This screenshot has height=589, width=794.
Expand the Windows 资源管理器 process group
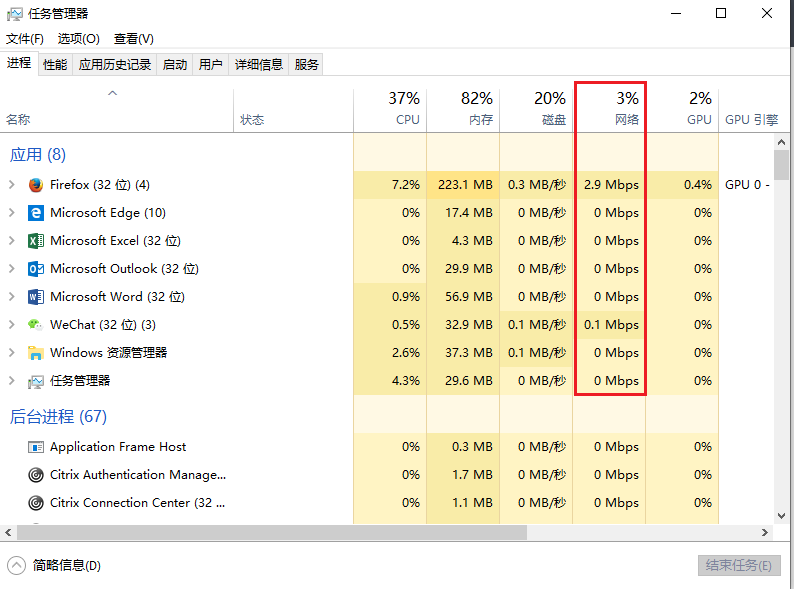tap(12, 352)
